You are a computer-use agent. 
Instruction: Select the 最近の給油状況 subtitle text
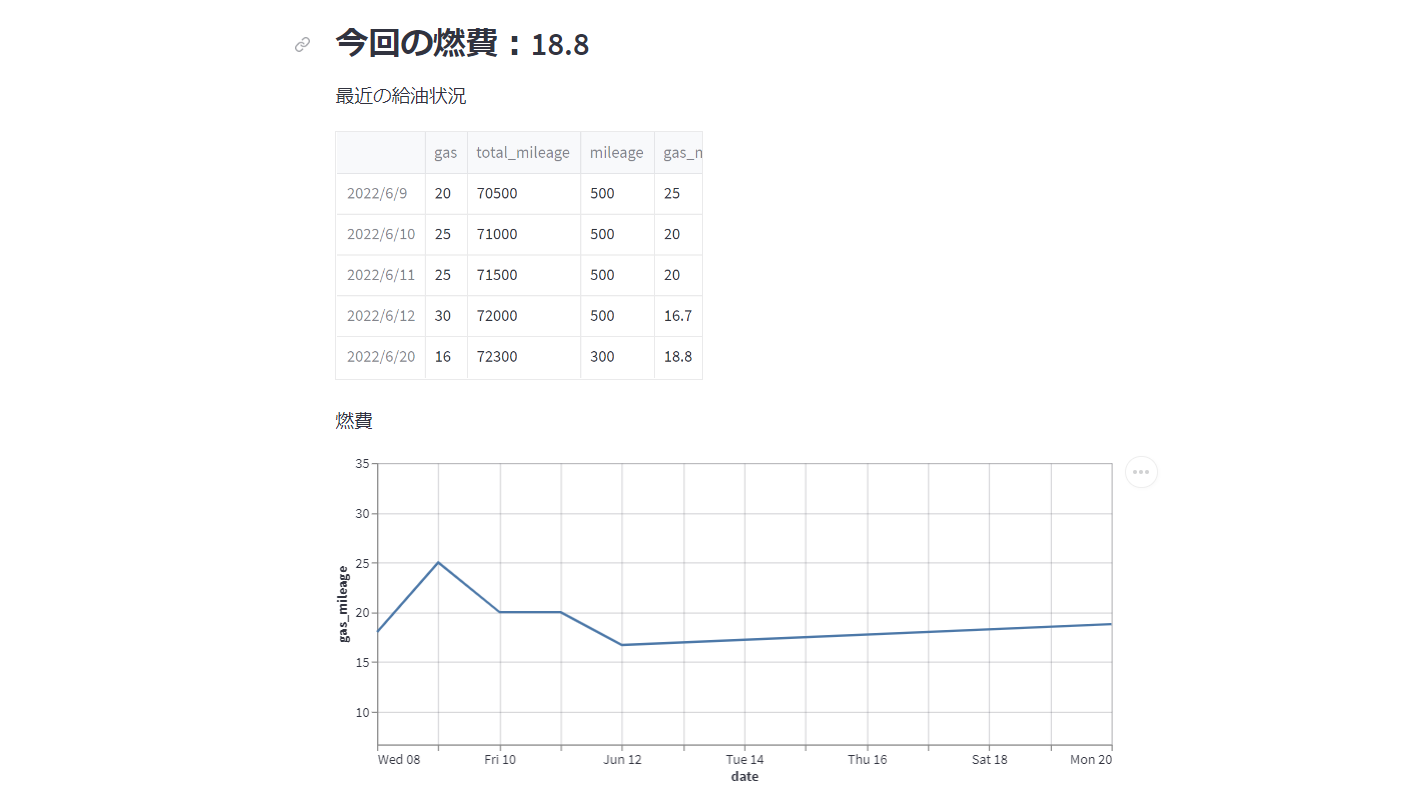tap(400, 95)
